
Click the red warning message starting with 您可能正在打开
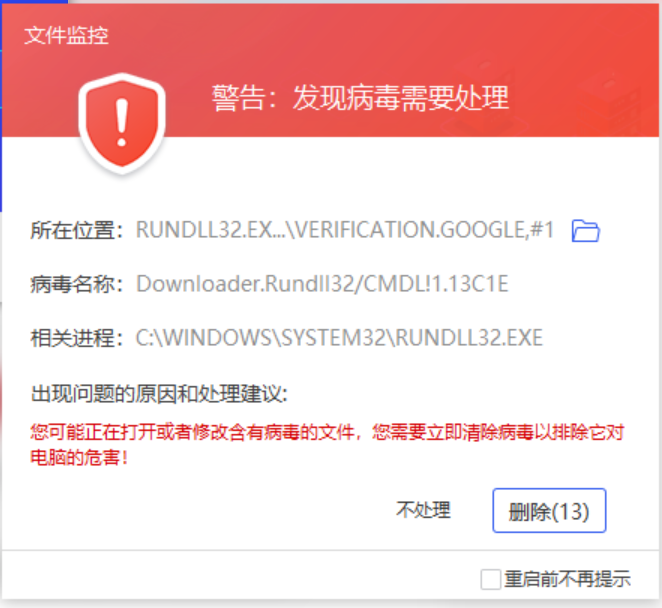tap(327, 445)
